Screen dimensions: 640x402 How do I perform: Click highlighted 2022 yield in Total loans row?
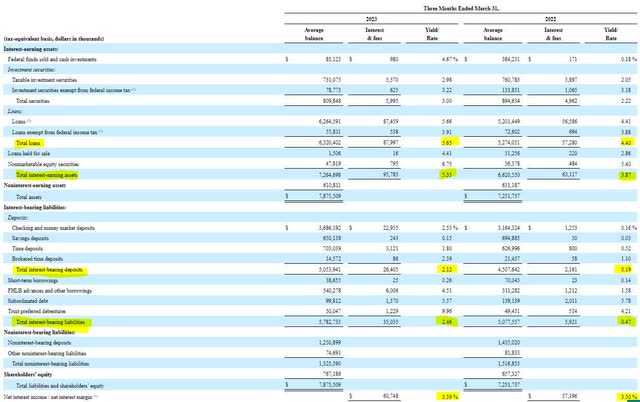click(x=626, y=143)
